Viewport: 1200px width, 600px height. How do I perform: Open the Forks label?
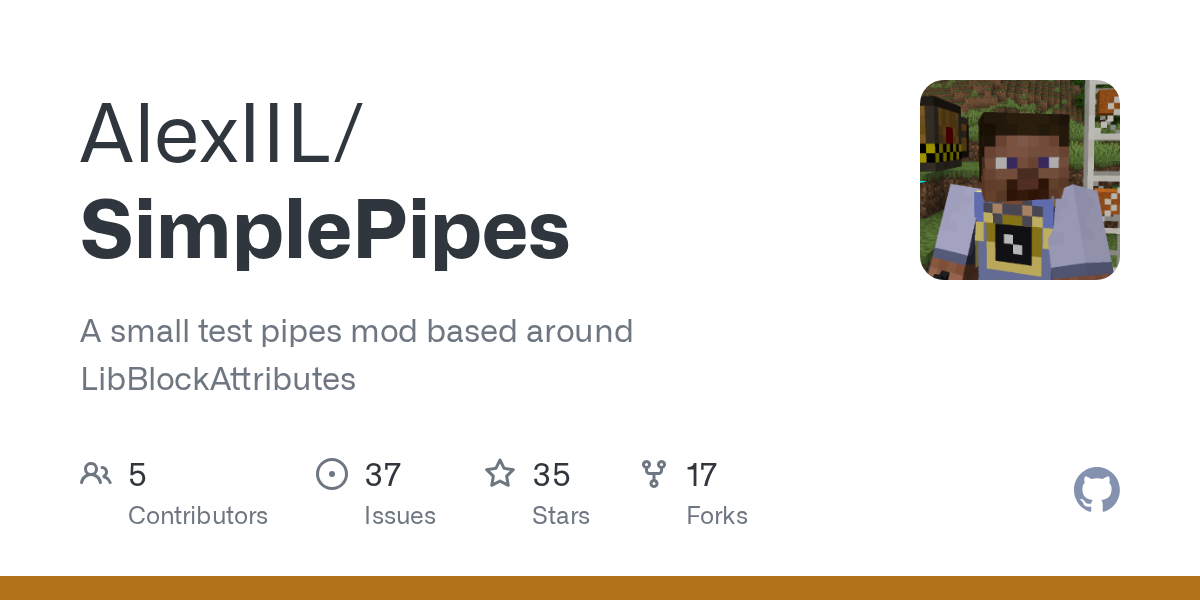[x=717, y=516]
